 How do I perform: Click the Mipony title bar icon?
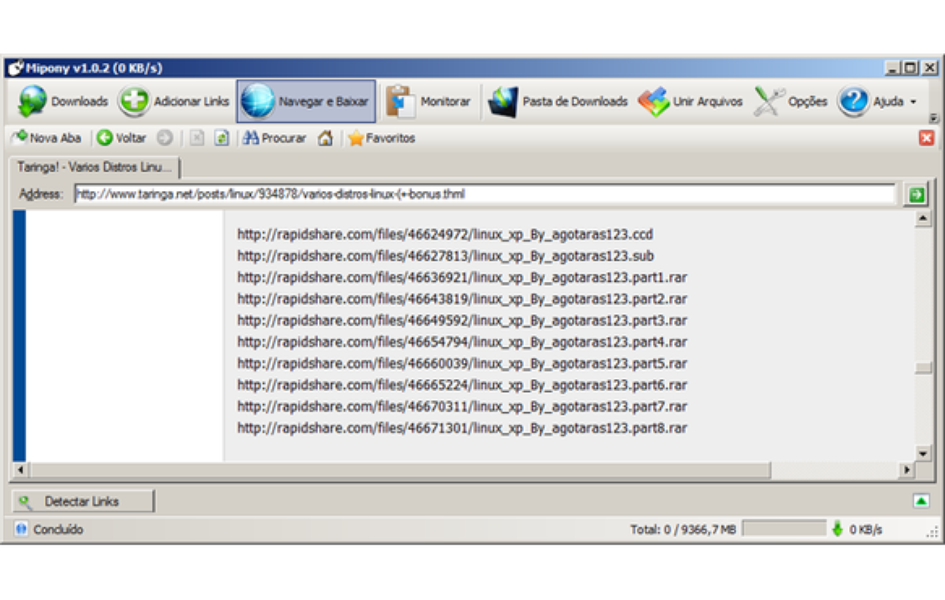tap(16, 67)
